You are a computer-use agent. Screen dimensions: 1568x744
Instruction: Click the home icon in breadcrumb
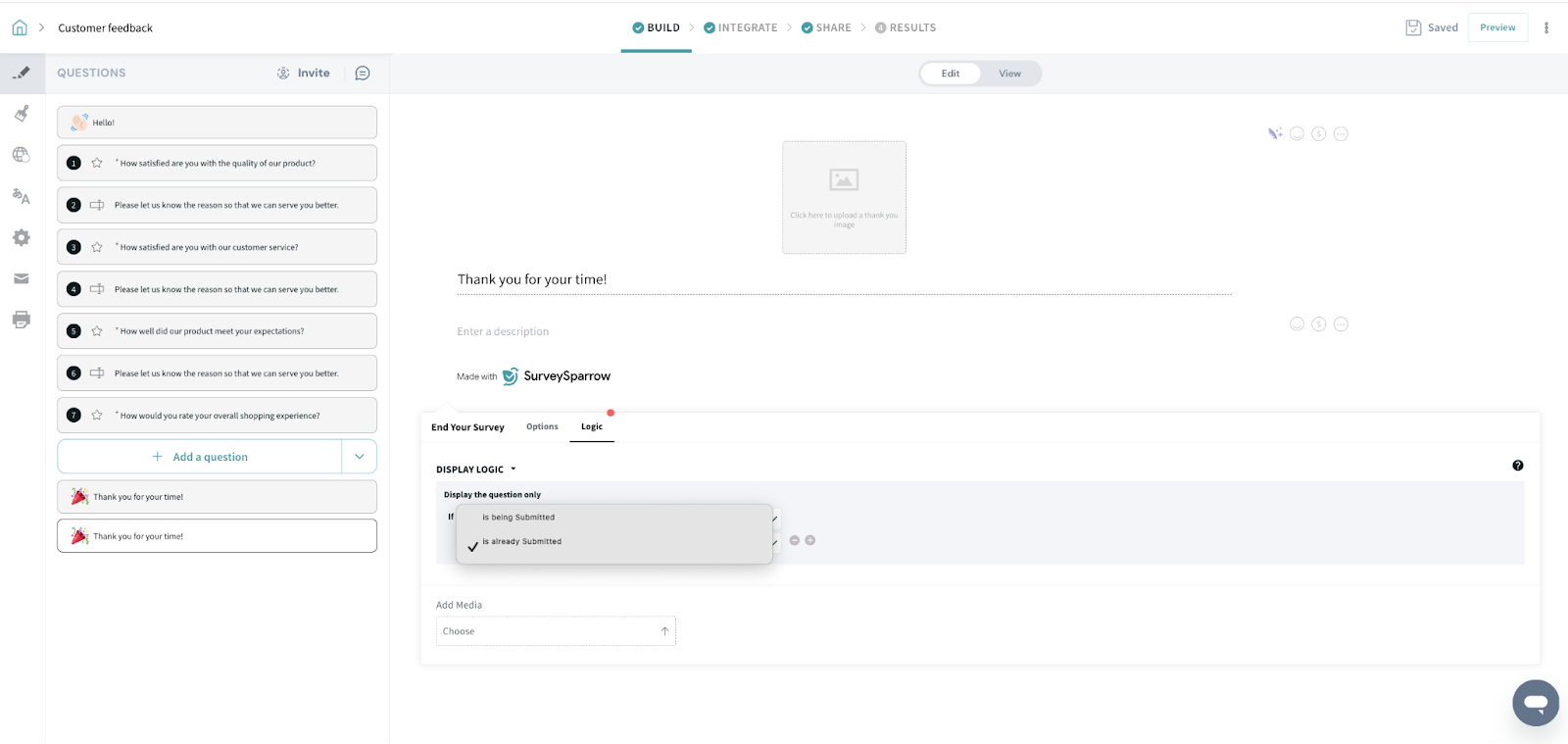click(x=20, y=27)
